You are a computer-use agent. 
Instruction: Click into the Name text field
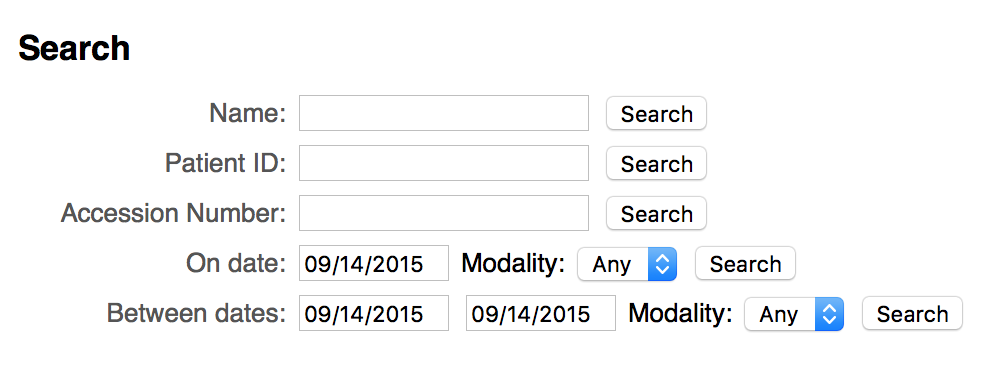pos(444,113)
